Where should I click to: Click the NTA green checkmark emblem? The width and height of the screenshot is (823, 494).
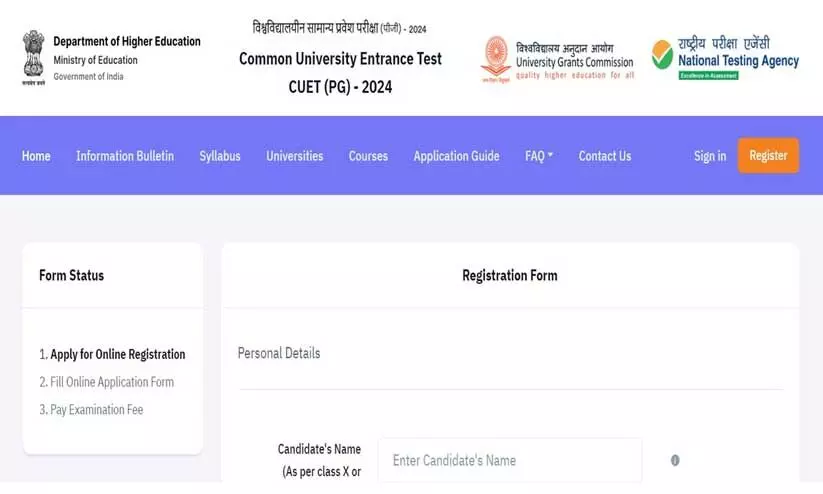(662, 55)
